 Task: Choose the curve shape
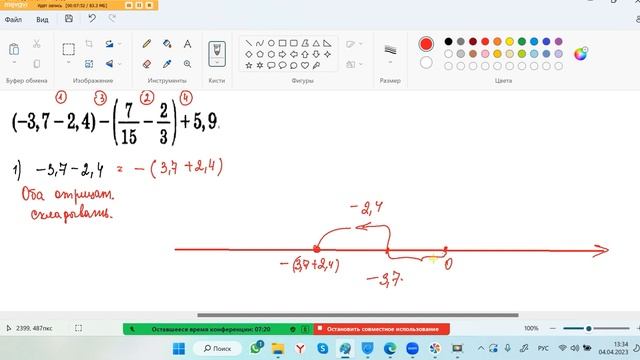(x=260, y=43)
